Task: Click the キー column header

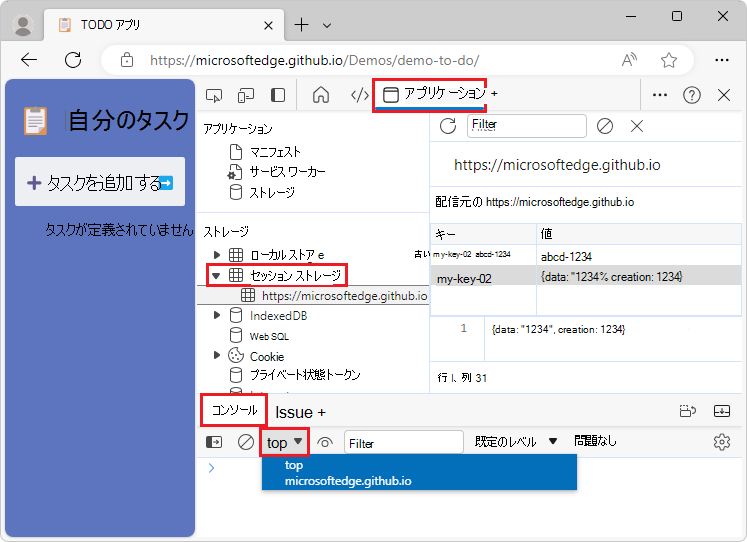Action: point(483,234)
